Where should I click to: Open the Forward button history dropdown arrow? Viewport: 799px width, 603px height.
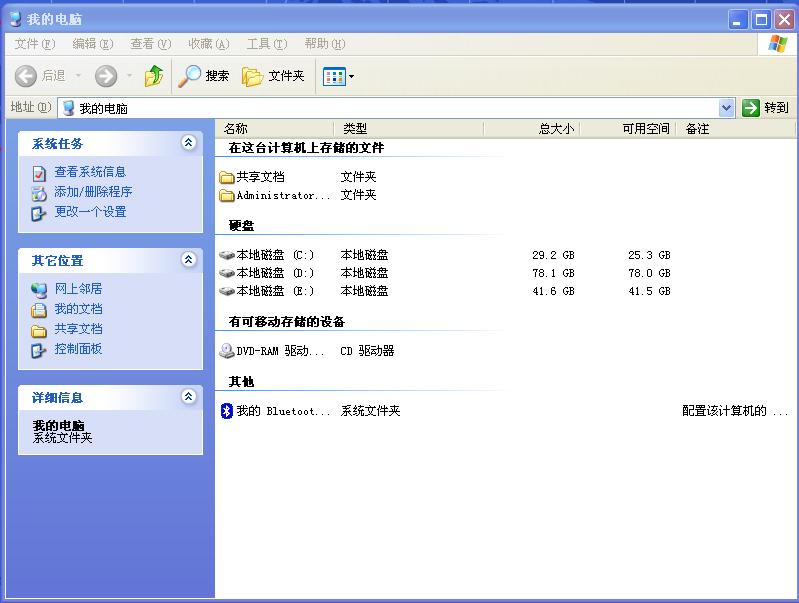129,76
